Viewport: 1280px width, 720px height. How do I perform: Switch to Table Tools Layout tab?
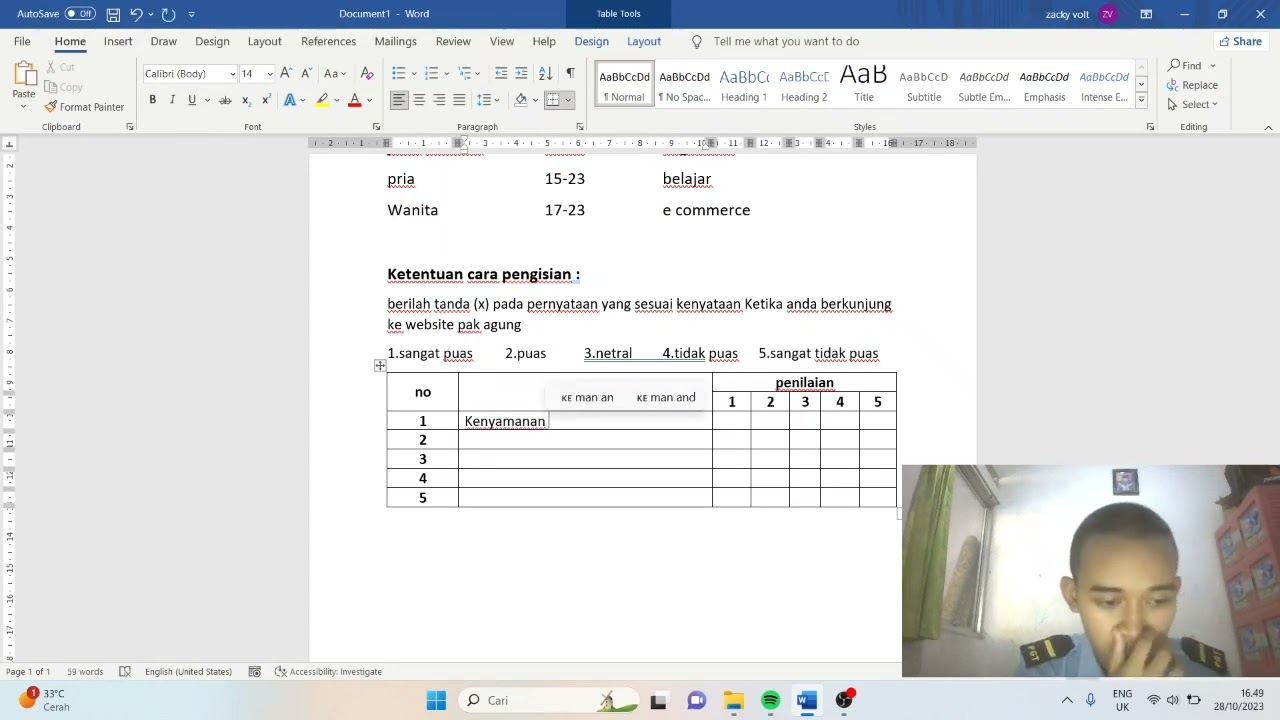644,41
